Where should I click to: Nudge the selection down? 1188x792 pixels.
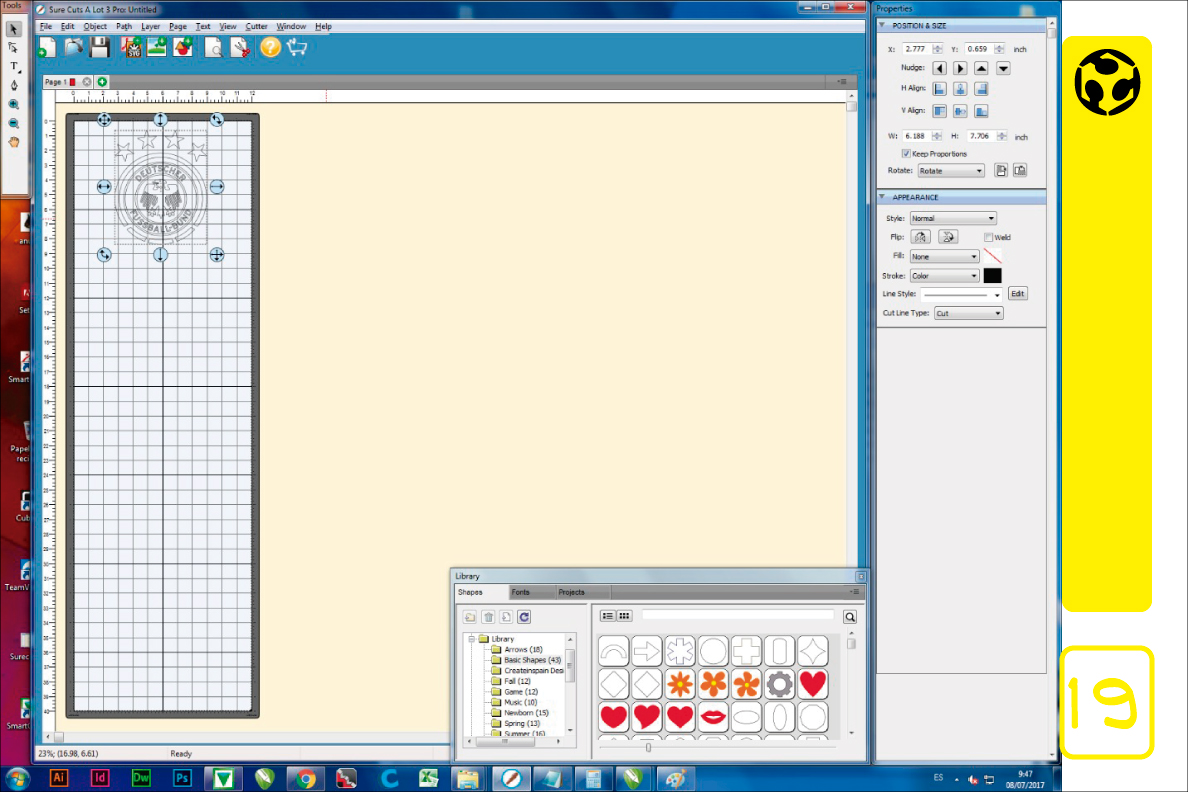coord(1003,68)
